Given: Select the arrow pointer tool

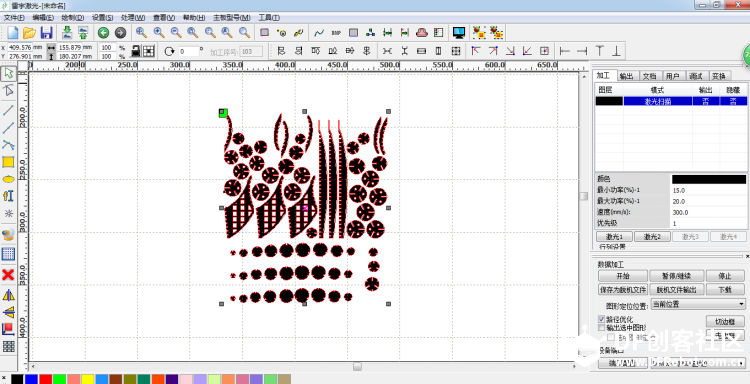Looking at the screenshot, I should pyautogui.click(x=9, y=74).
